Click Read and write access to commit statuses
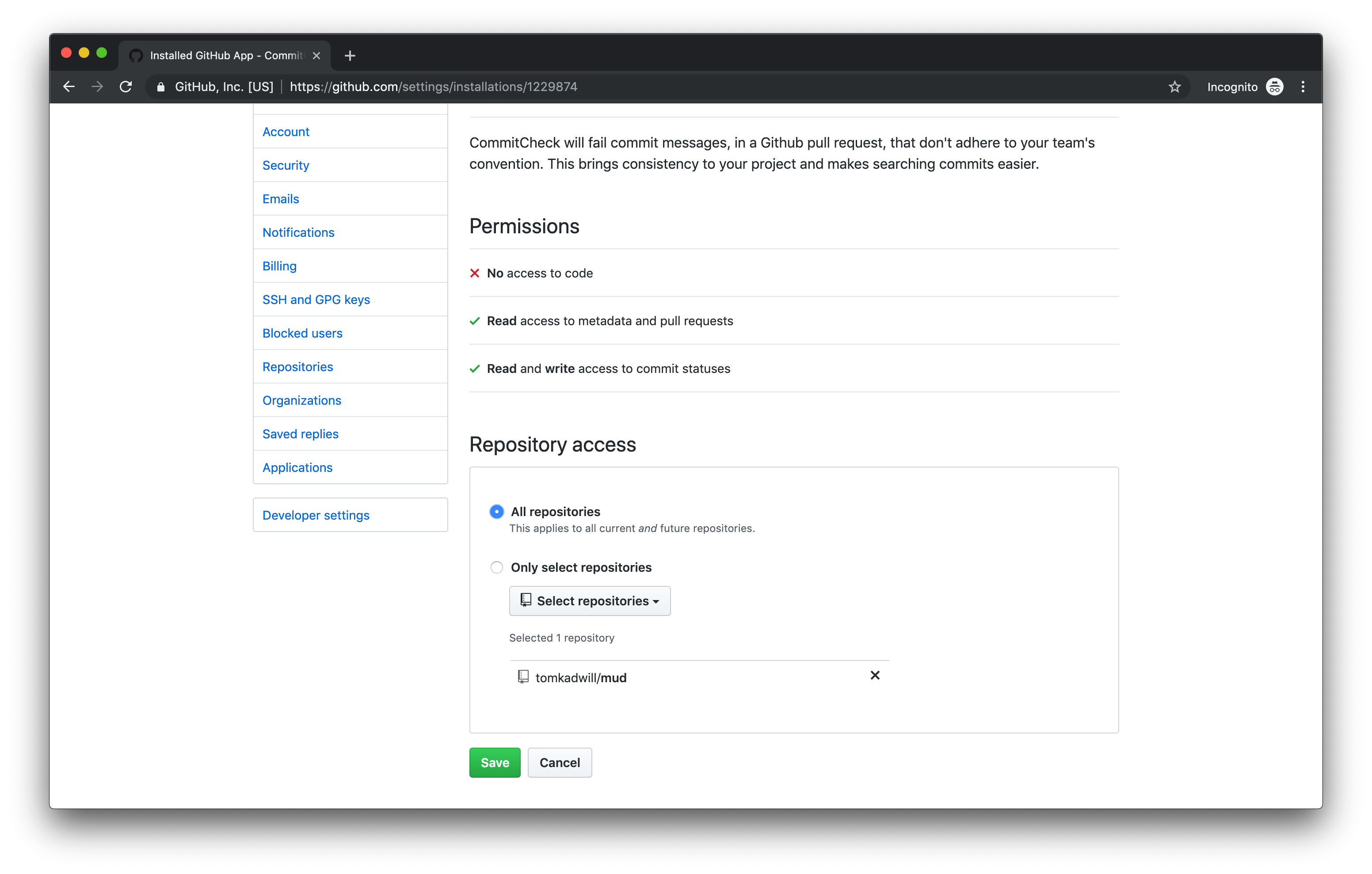1372x874 pixels. [608, 369]
